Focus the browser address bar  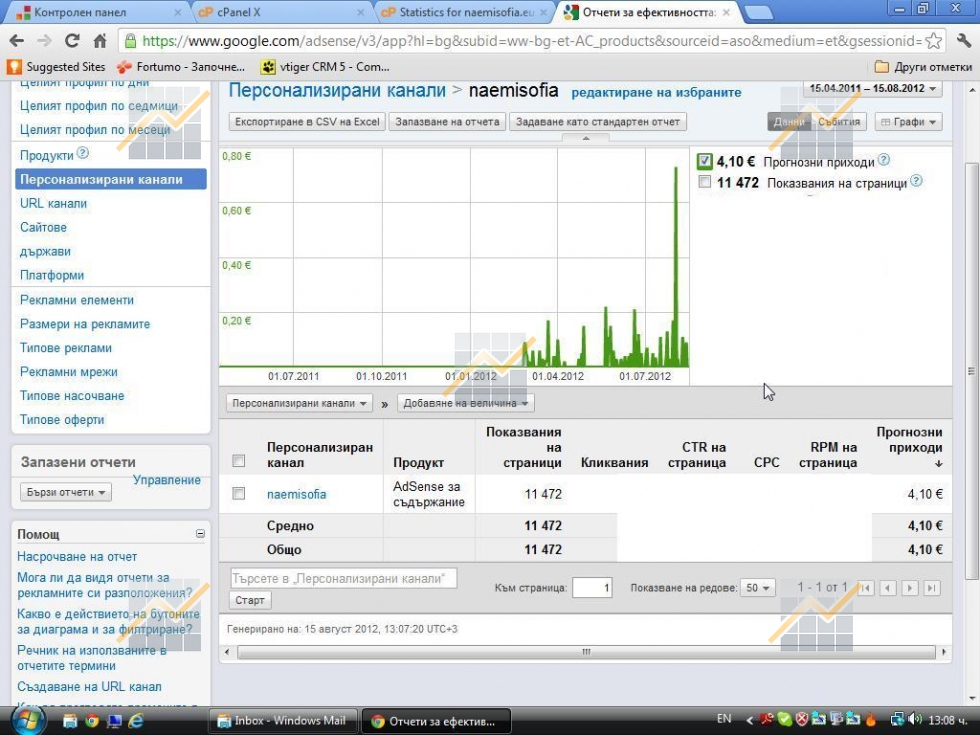[531, 41]
